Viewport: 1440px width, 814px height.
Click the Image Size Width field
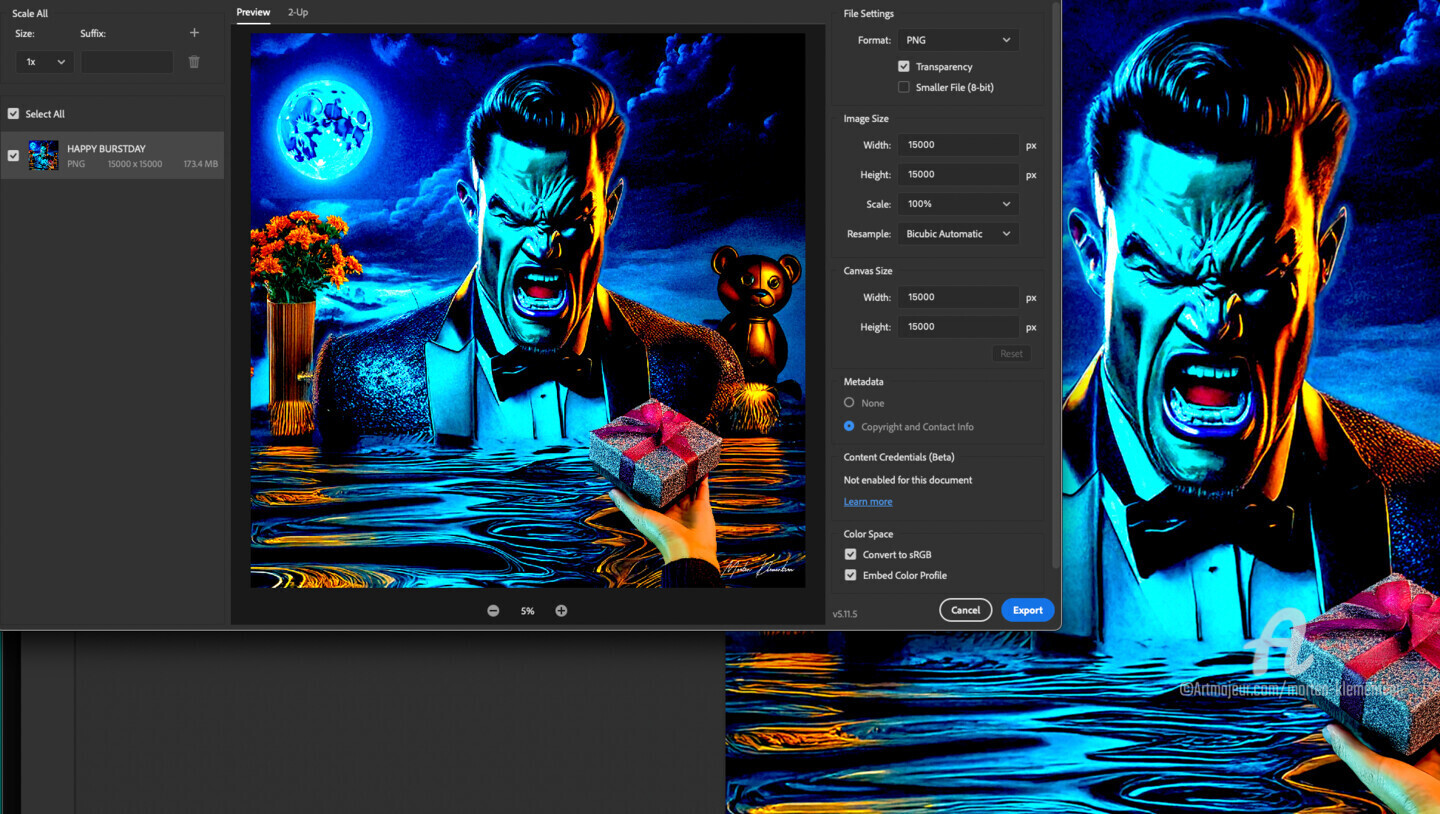(x=958, y=145)
